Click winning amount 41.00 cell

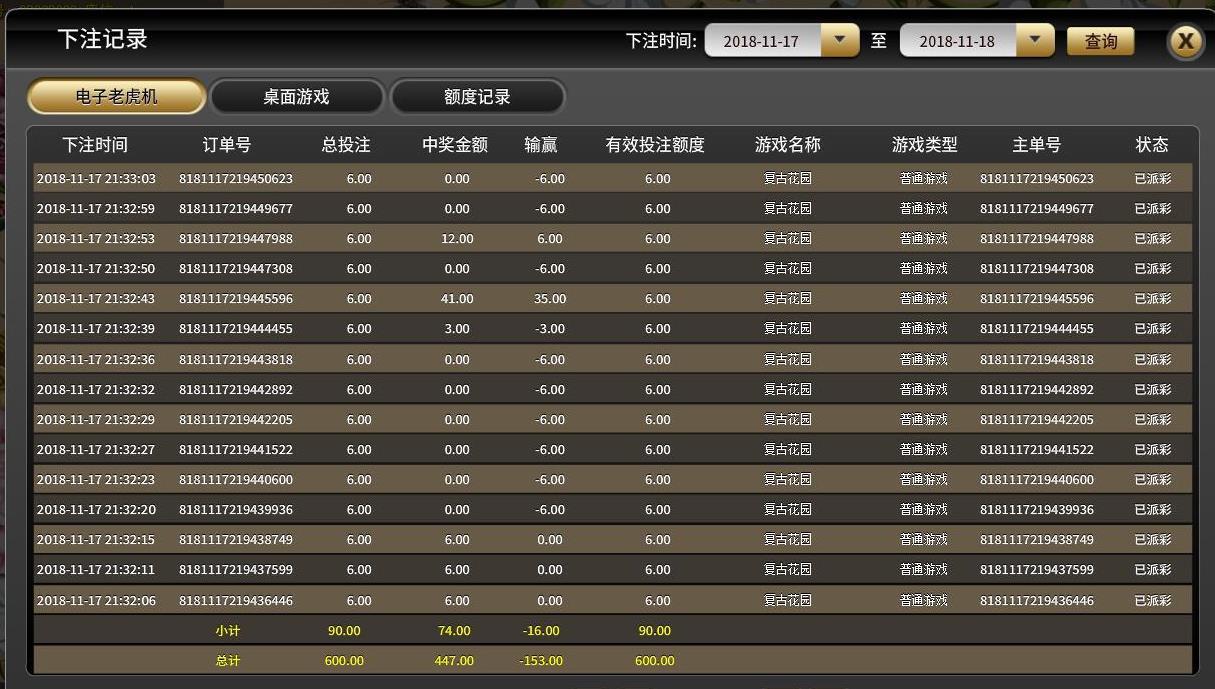457,299
